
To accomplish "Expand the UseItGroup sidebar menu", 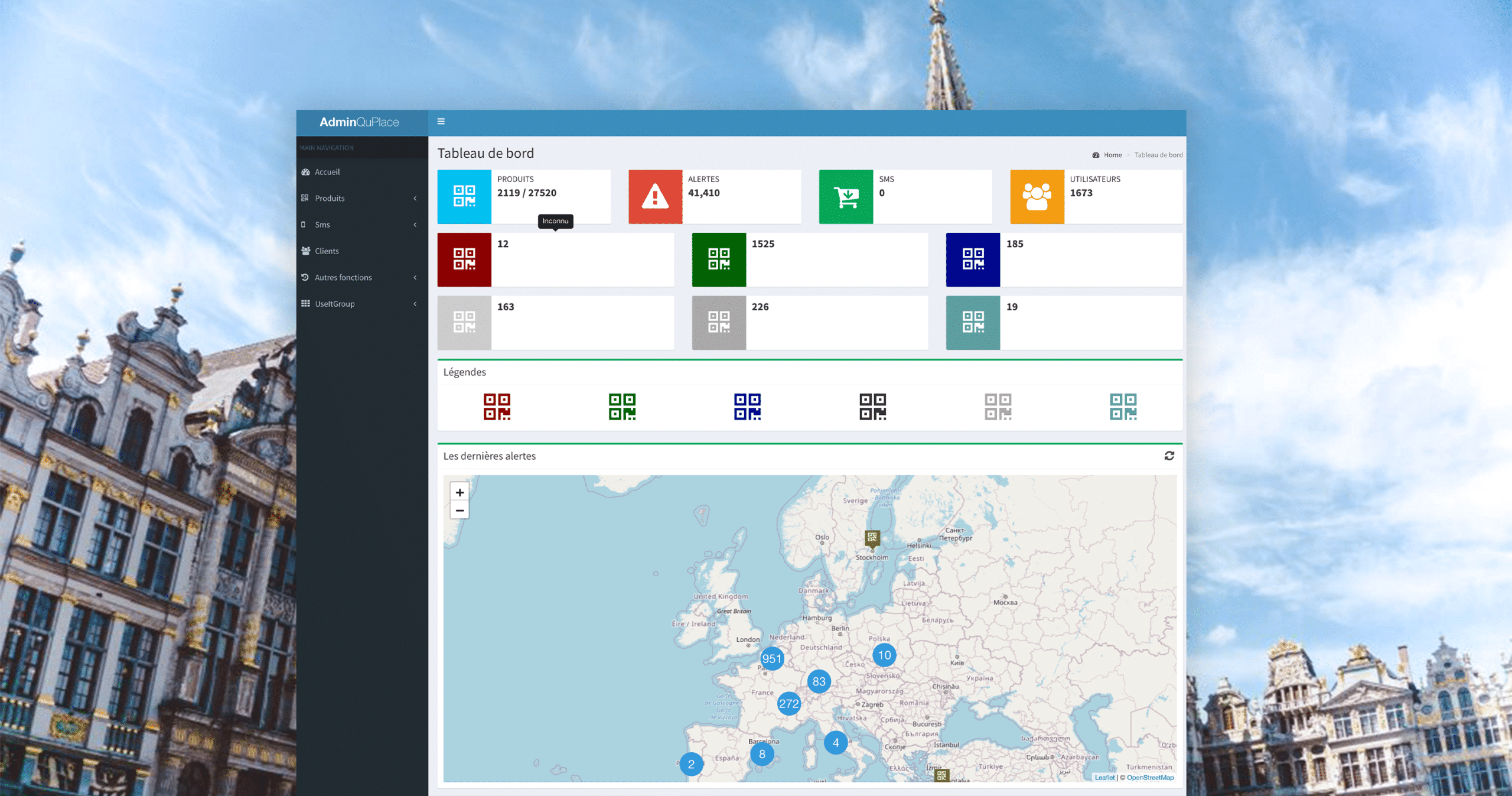I will pos(362,304).
